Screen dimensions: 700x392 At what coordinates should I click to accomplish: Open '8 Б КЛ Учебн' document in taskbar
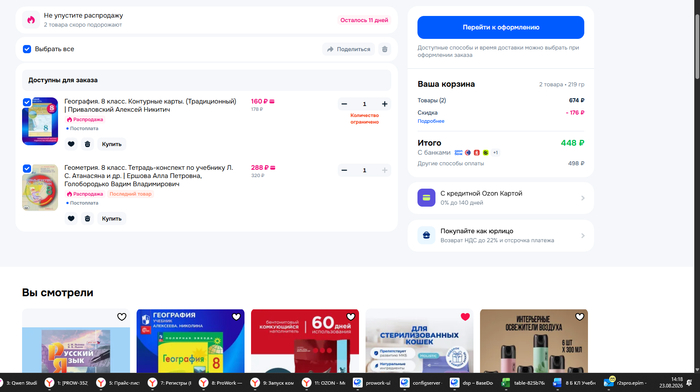tap(575, 383)
